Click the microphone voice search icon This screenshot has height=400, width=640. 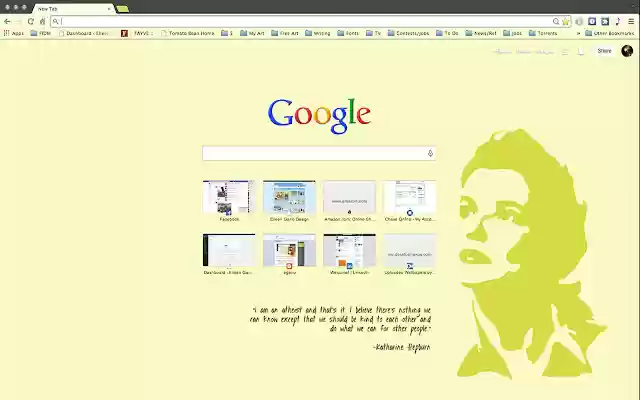431,153
